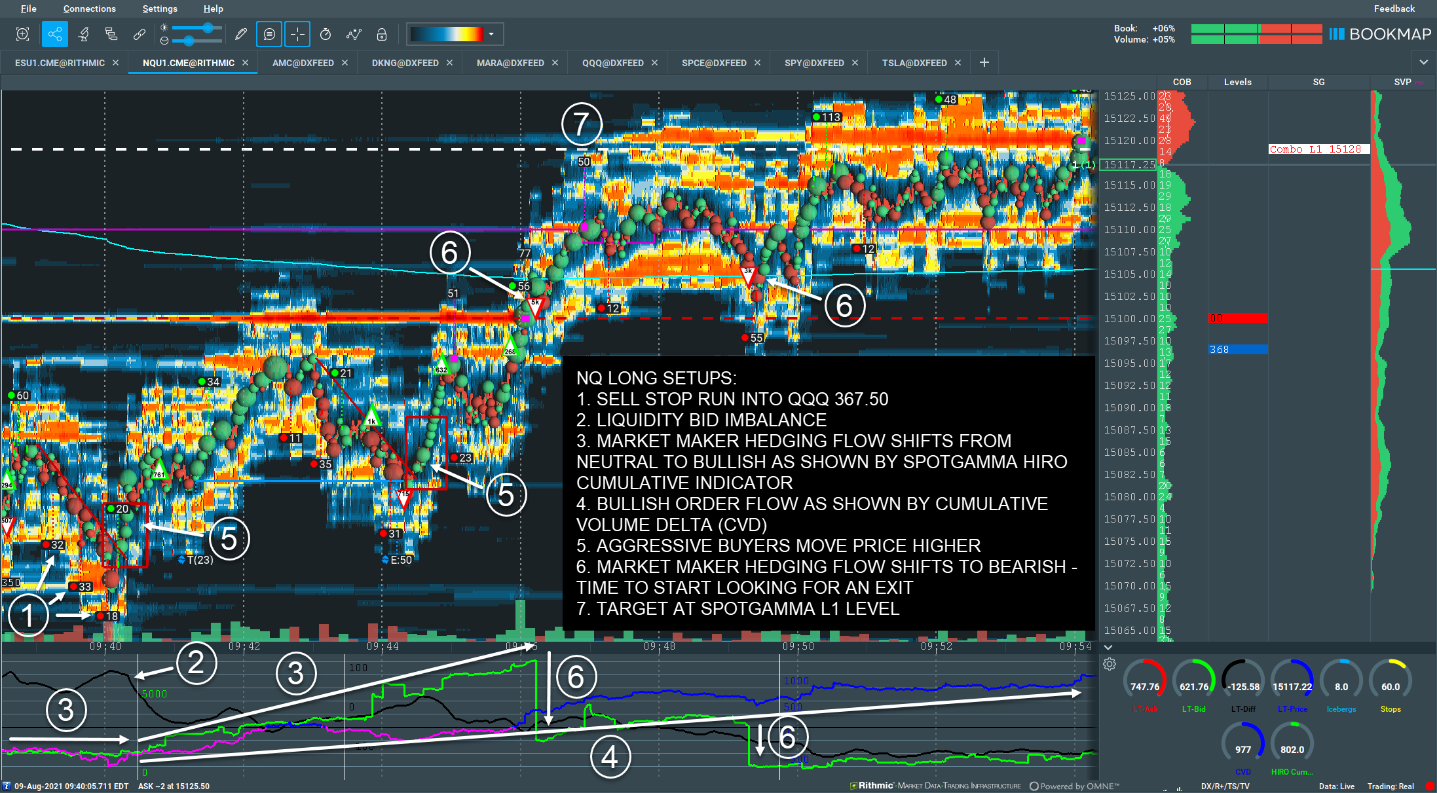Close the TSLA@DXFEED tab
This screenshot has width=1437, height=793.
(x=957, y=63)
